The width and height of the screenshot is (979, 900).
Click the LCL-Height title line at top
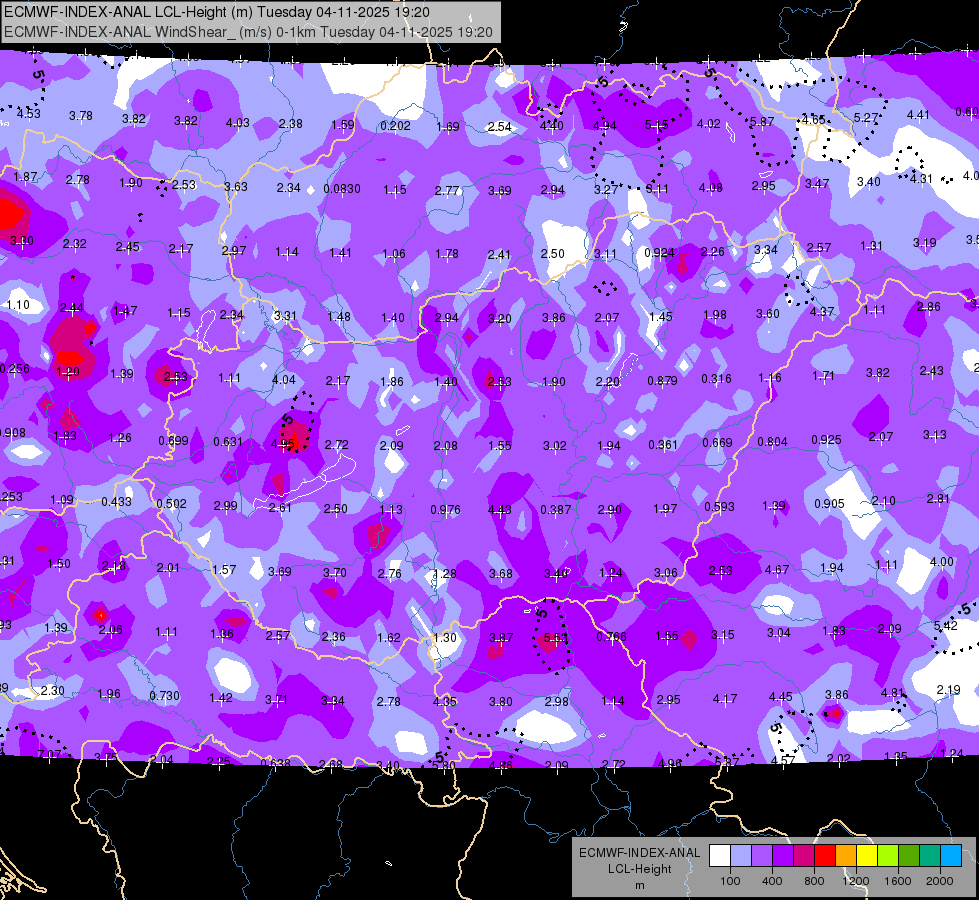(217, 12)
